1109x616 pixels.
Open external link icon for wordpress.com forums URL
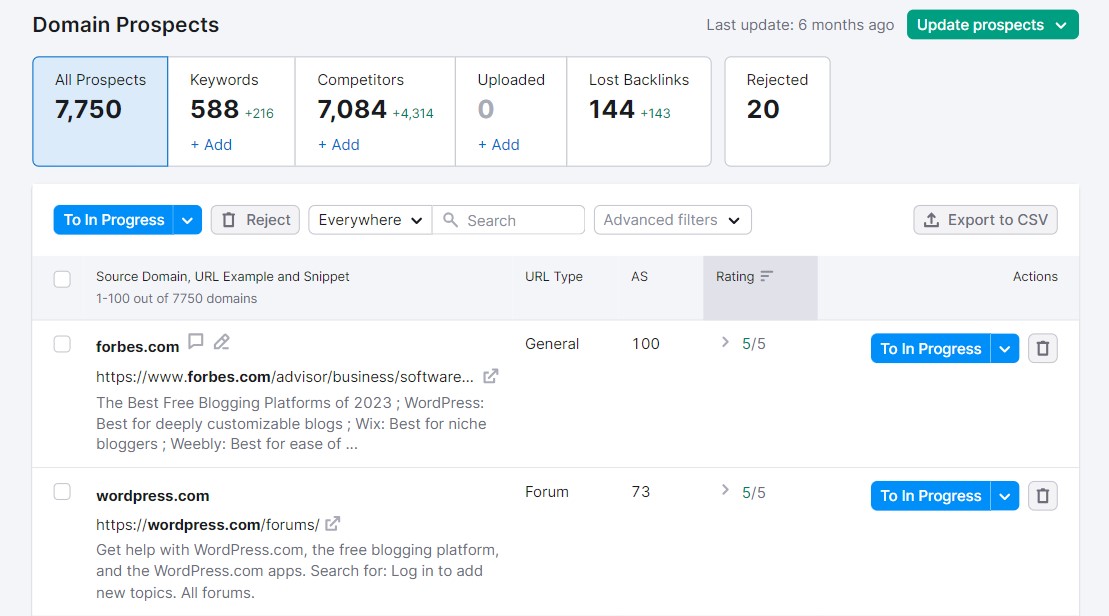[x=332, y=524]
